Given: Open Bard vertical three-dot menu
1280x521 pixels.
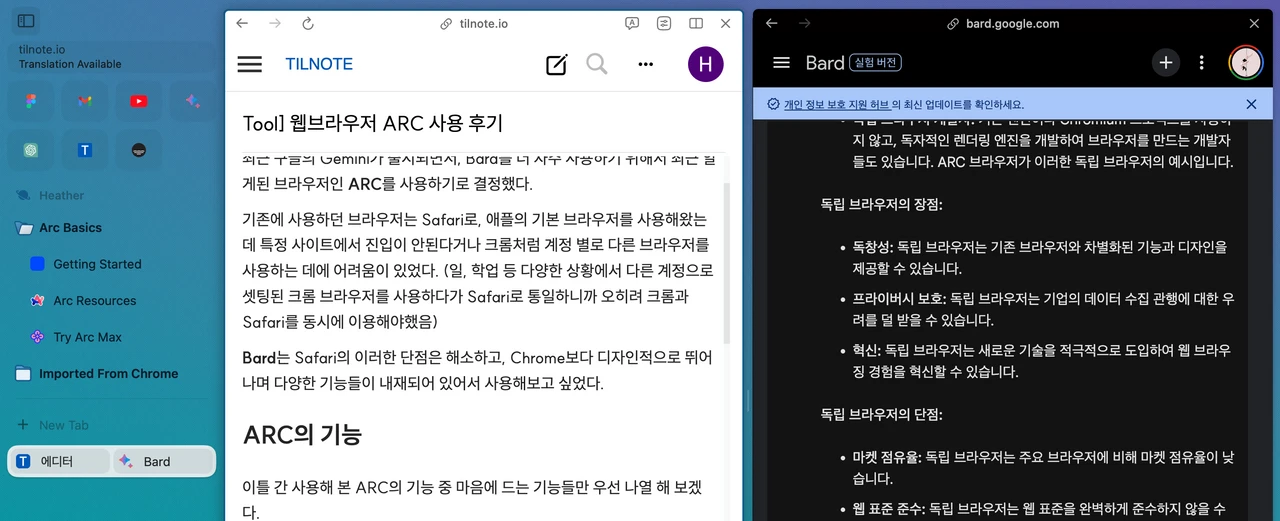Looking at the screenshot, I should coord(1202,63).
